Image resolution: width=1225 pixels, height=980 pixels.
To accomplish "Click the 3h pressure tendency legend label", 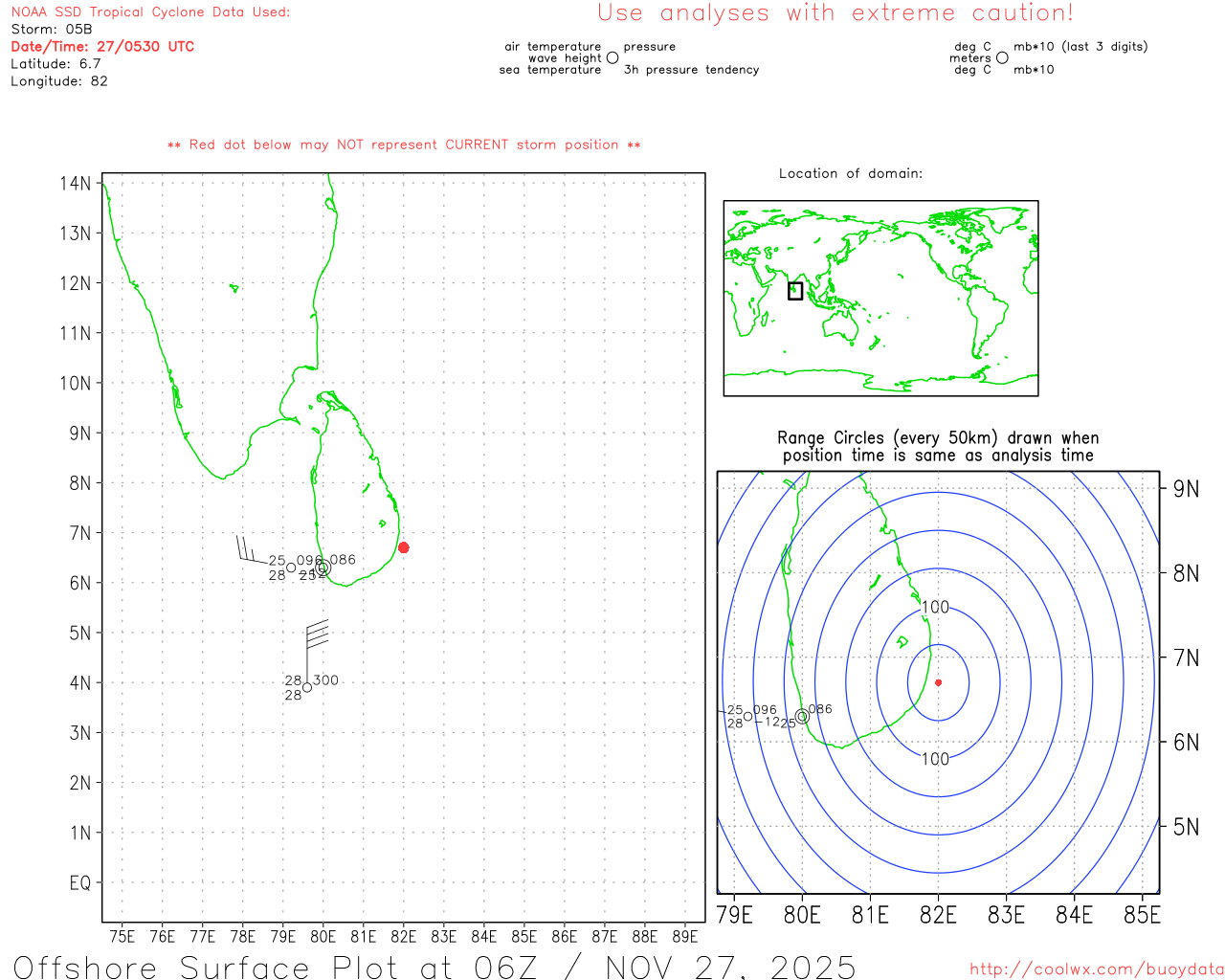I will point(691,69).
